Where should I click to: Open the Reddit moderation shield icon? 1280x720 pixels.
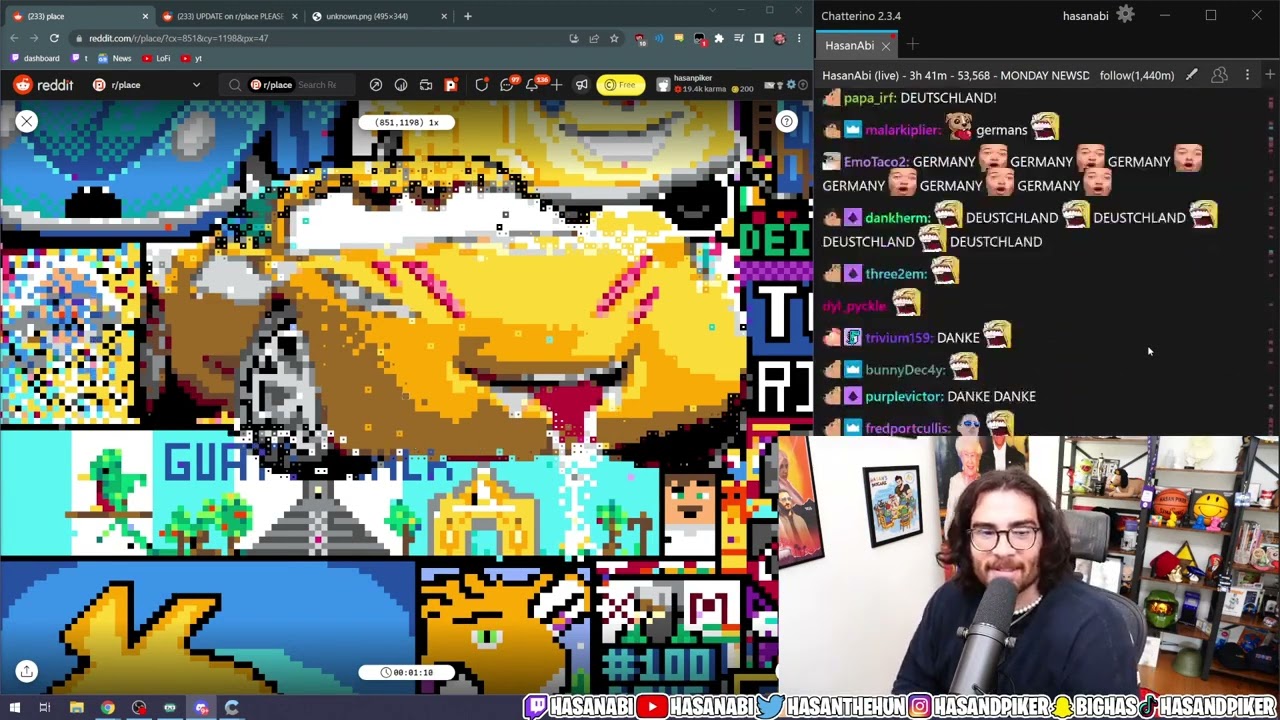pyautogui.click(x=482, y=85)
